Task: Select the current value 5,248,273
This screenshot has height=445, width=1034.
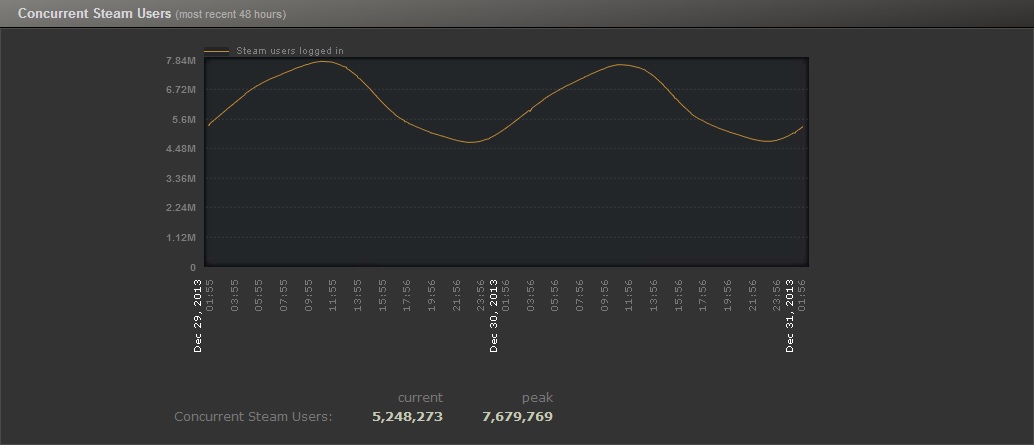Action: (408, 417)
